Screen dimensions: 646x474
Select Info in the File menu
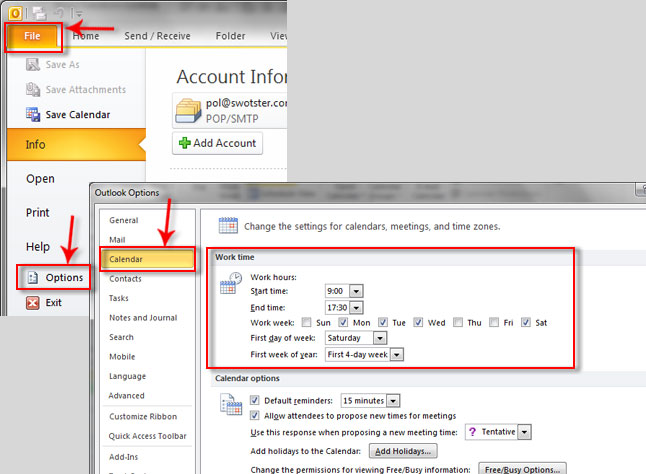click(x=76, y=145)
